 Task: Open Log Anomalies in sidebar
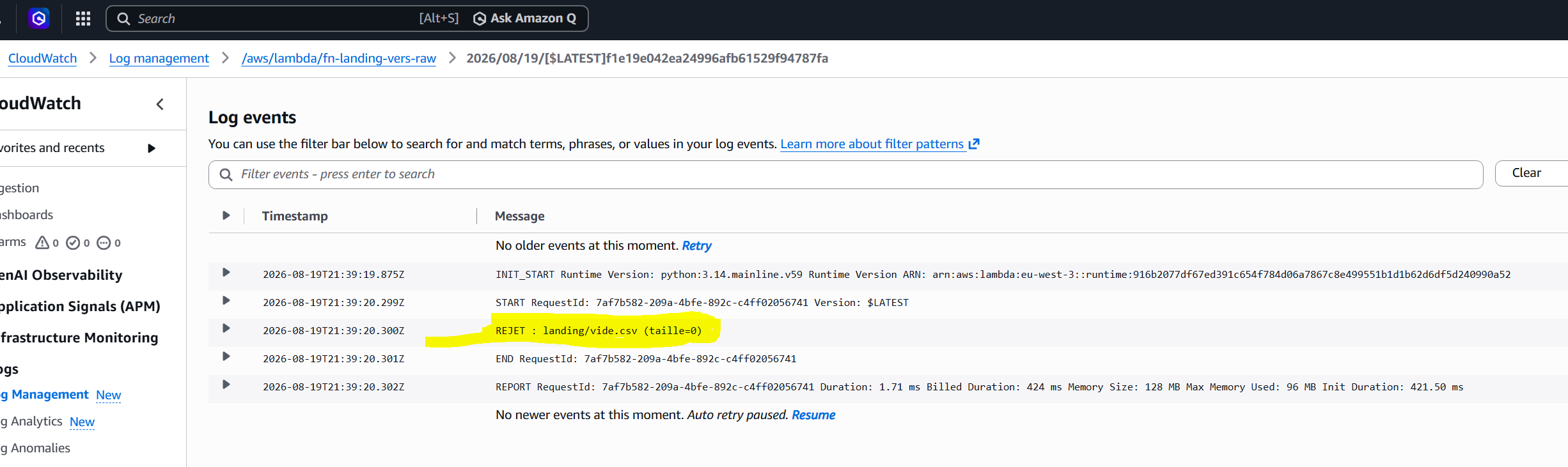click(x=35, y=448)
